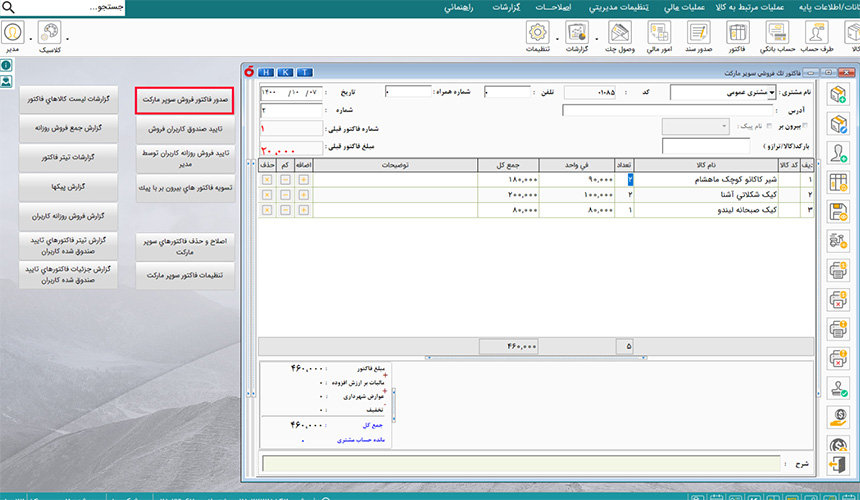Click the تنظیمات settings gear toolbar icon
This screenshot has height=500, width=860.
pyautogui.click(x=538, y=36)
